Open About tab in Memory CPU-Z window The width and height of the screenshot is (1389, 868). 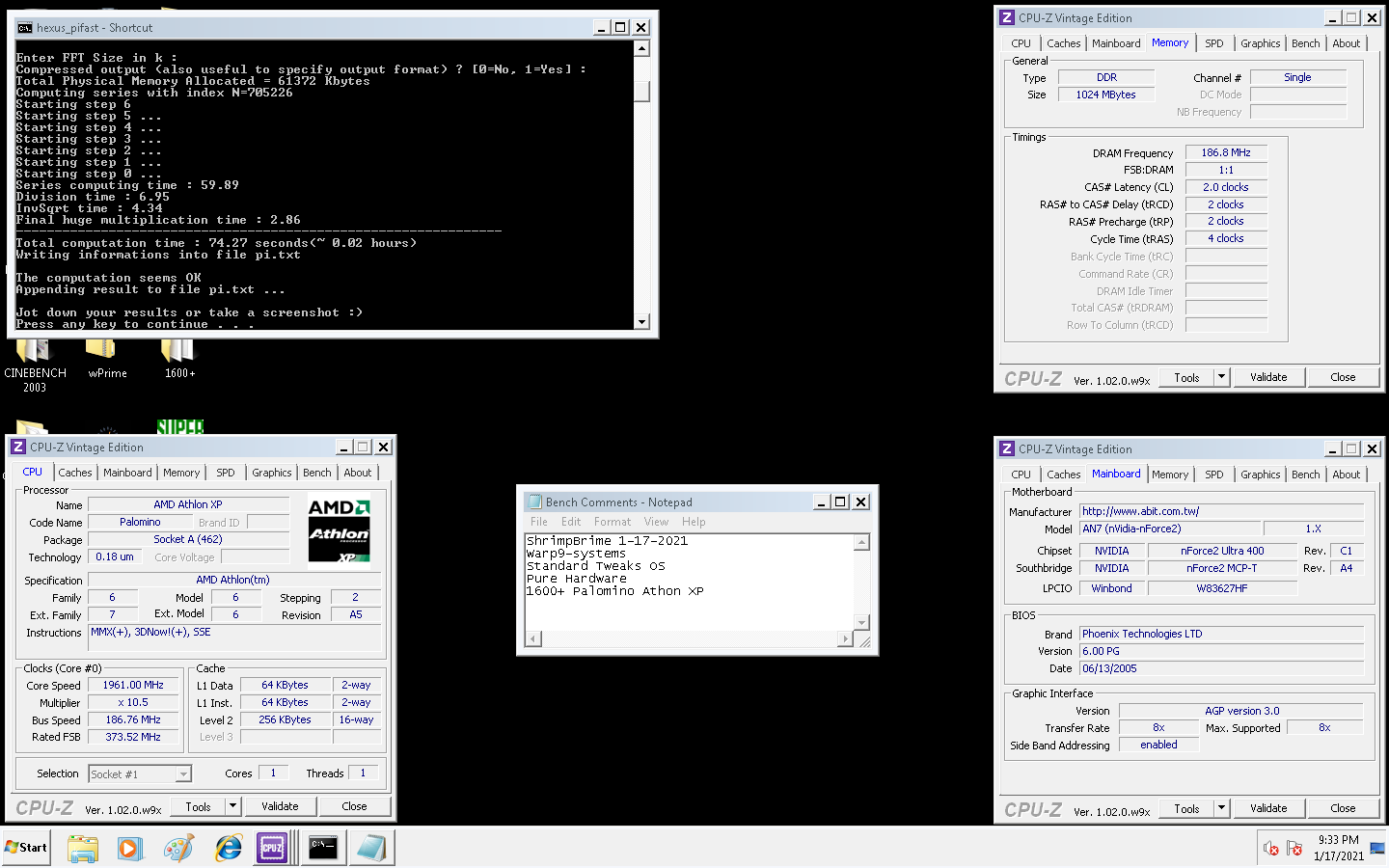(x=1347, y=43)
